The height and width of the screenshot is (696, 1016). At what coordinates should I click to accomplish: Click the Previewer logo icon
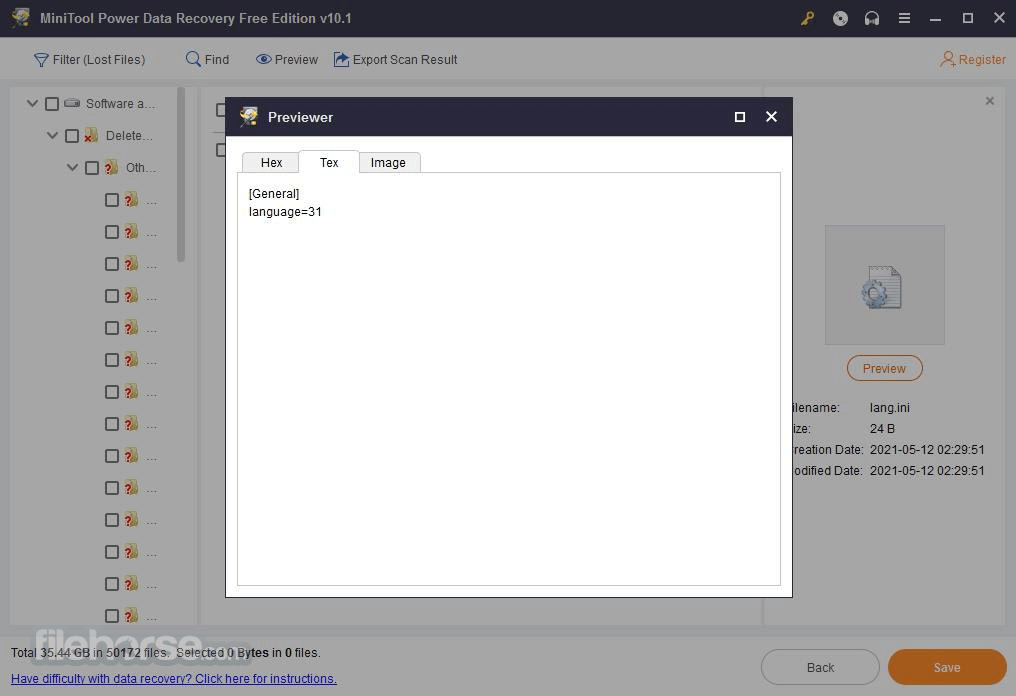pyautogui.click(x=249, y=117)
